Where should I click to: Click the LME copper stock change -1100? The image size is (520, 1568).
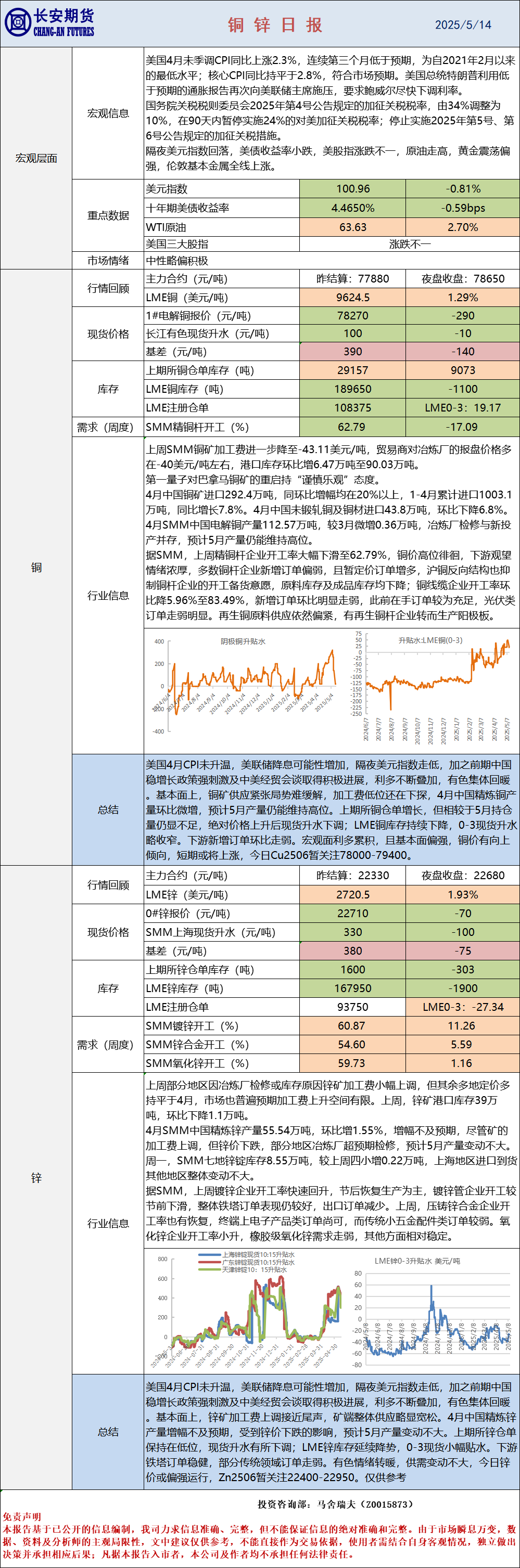coord(463,390)
